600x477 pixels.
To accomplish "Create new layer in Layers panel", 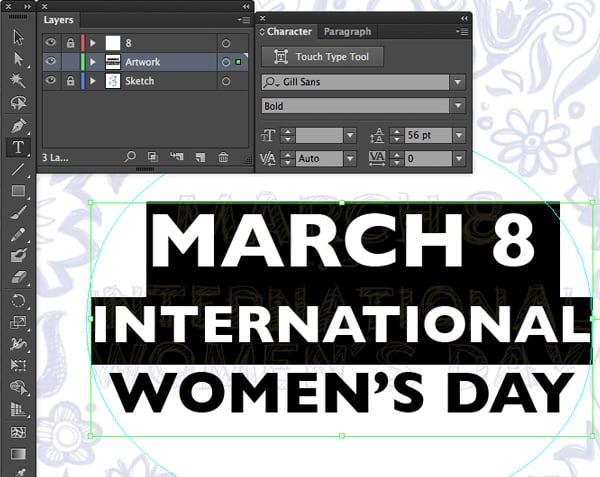I will pyautogui.click(x=200, y=157).
